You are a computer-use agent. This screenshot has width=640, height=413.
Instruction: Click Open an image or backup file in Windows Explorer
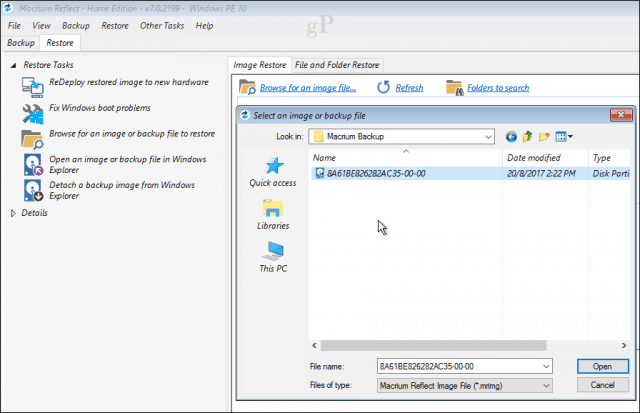click(128, 164)
